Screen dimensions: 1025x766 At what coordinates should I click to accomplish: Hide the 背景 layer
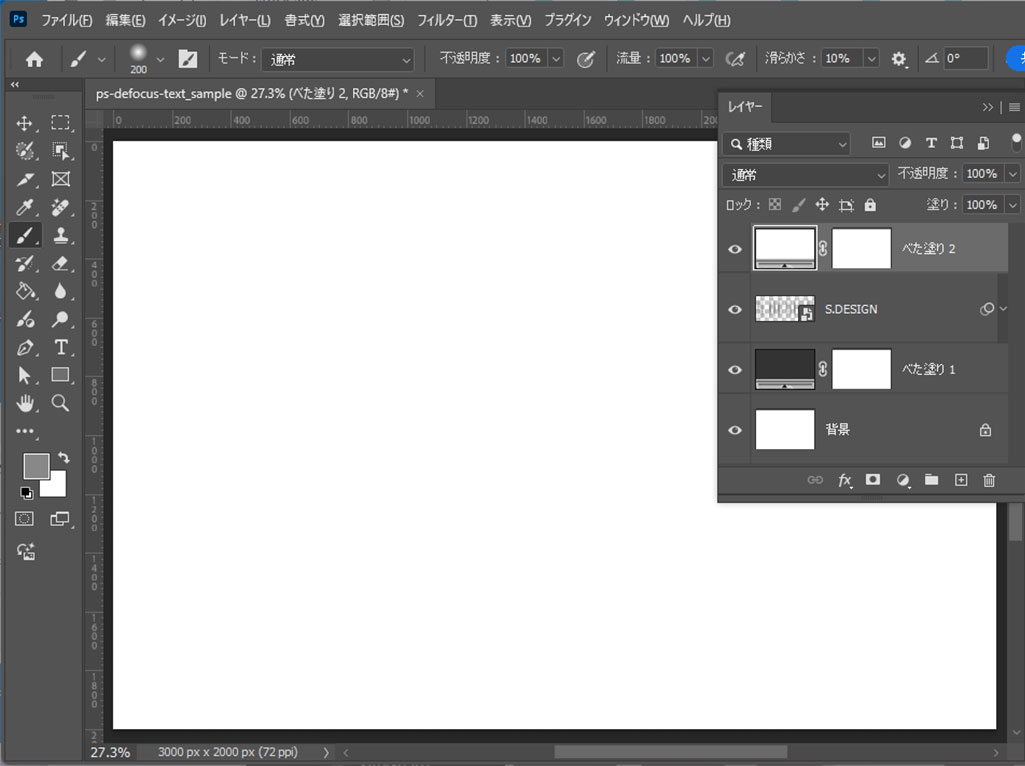[x=735, y=430]
